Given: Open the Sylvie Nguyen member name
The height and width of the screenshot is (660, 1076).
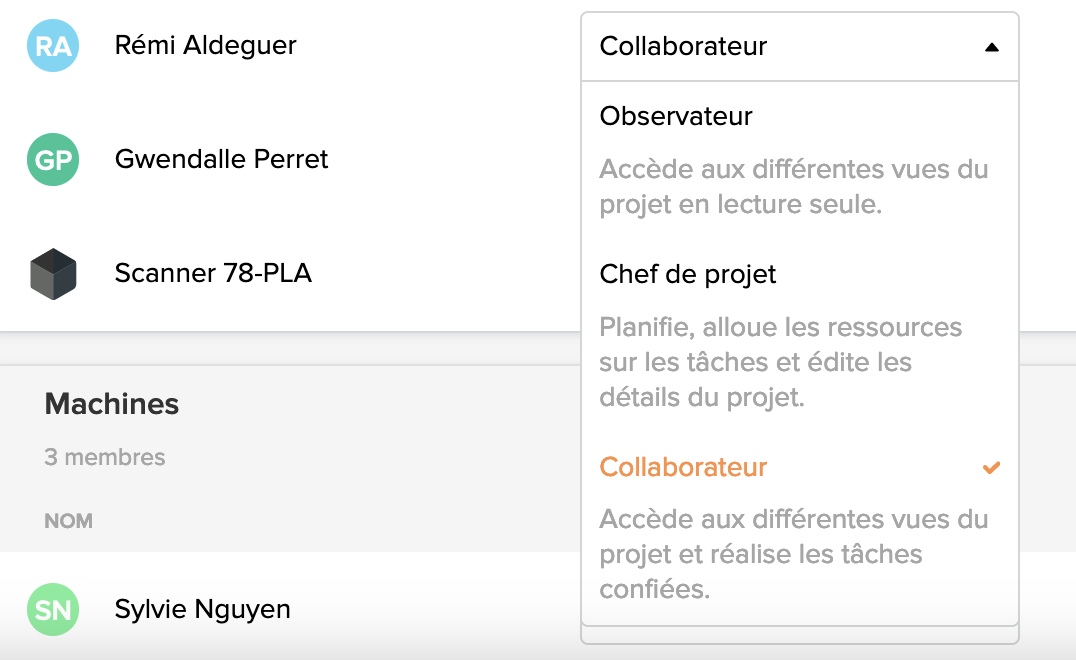Looking at the screenshot, I should tap(202, 609).
